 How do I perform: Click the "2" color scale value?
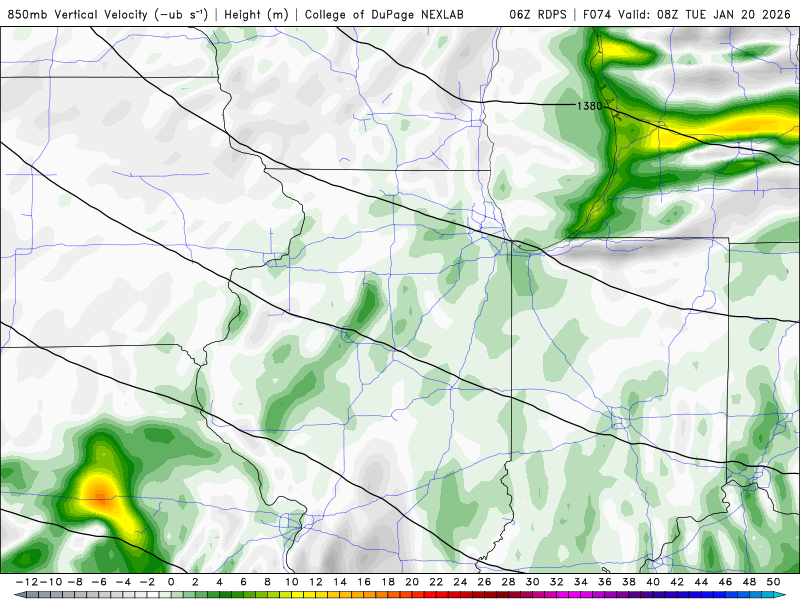coord(195,582)
